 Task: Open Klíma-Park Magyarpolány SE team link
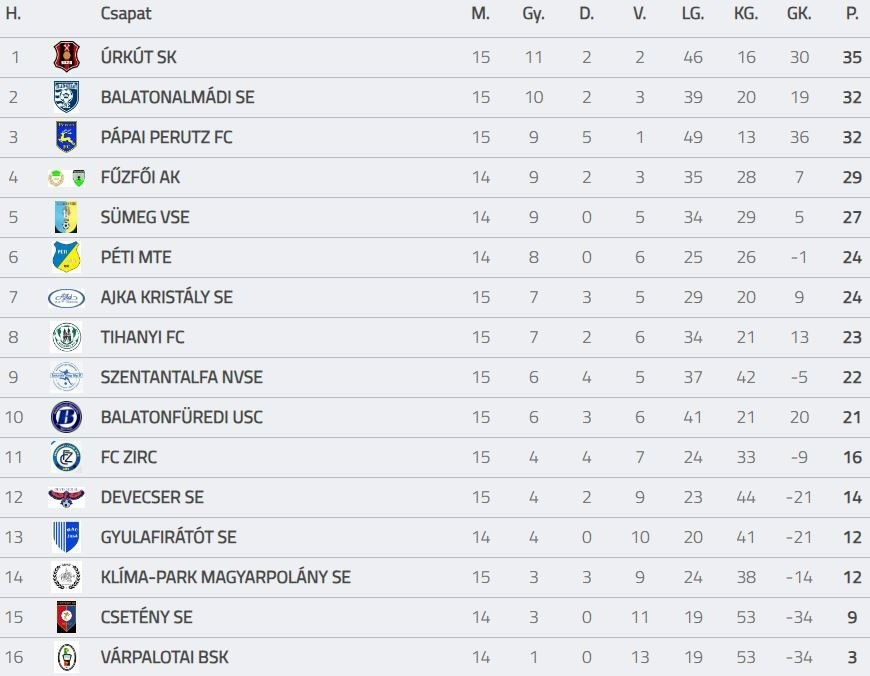pos(225,577)
